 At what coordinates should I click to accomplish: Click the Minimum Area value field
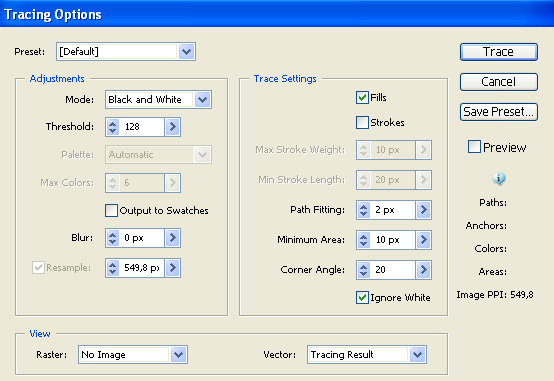pos(393,240)
